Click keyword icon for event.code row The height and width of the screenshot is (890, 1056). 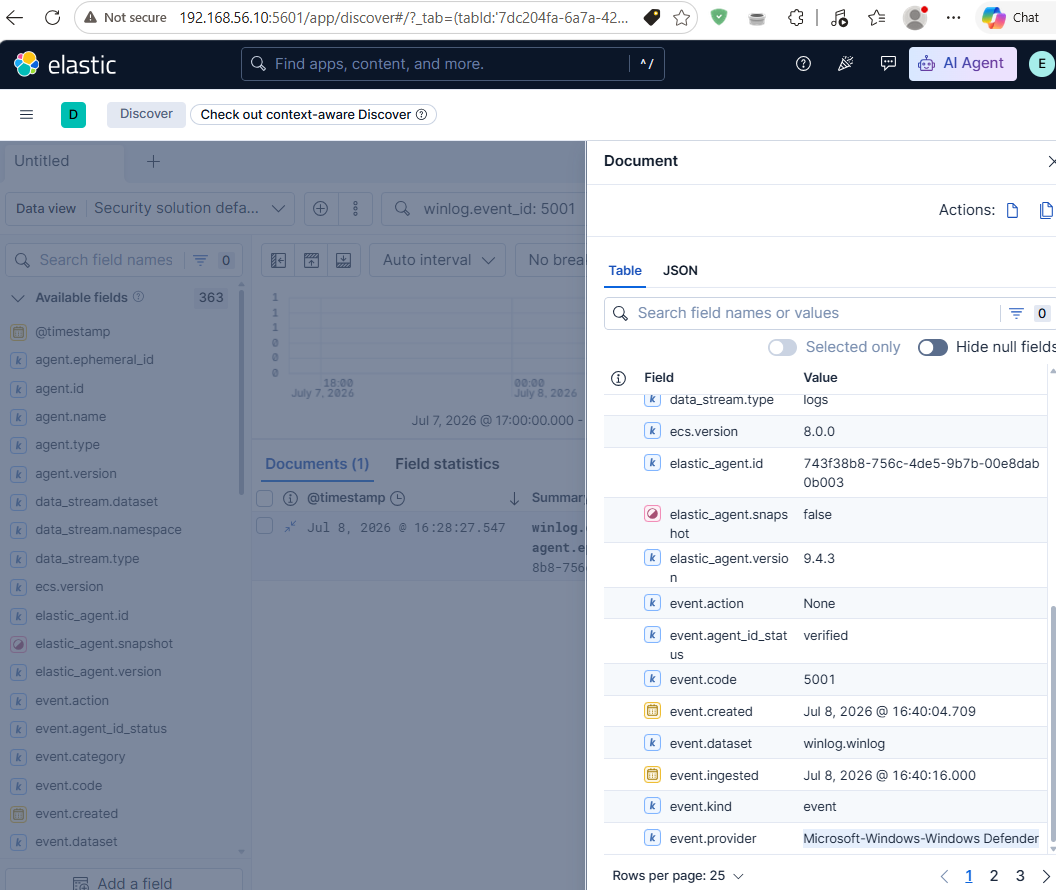652,679
